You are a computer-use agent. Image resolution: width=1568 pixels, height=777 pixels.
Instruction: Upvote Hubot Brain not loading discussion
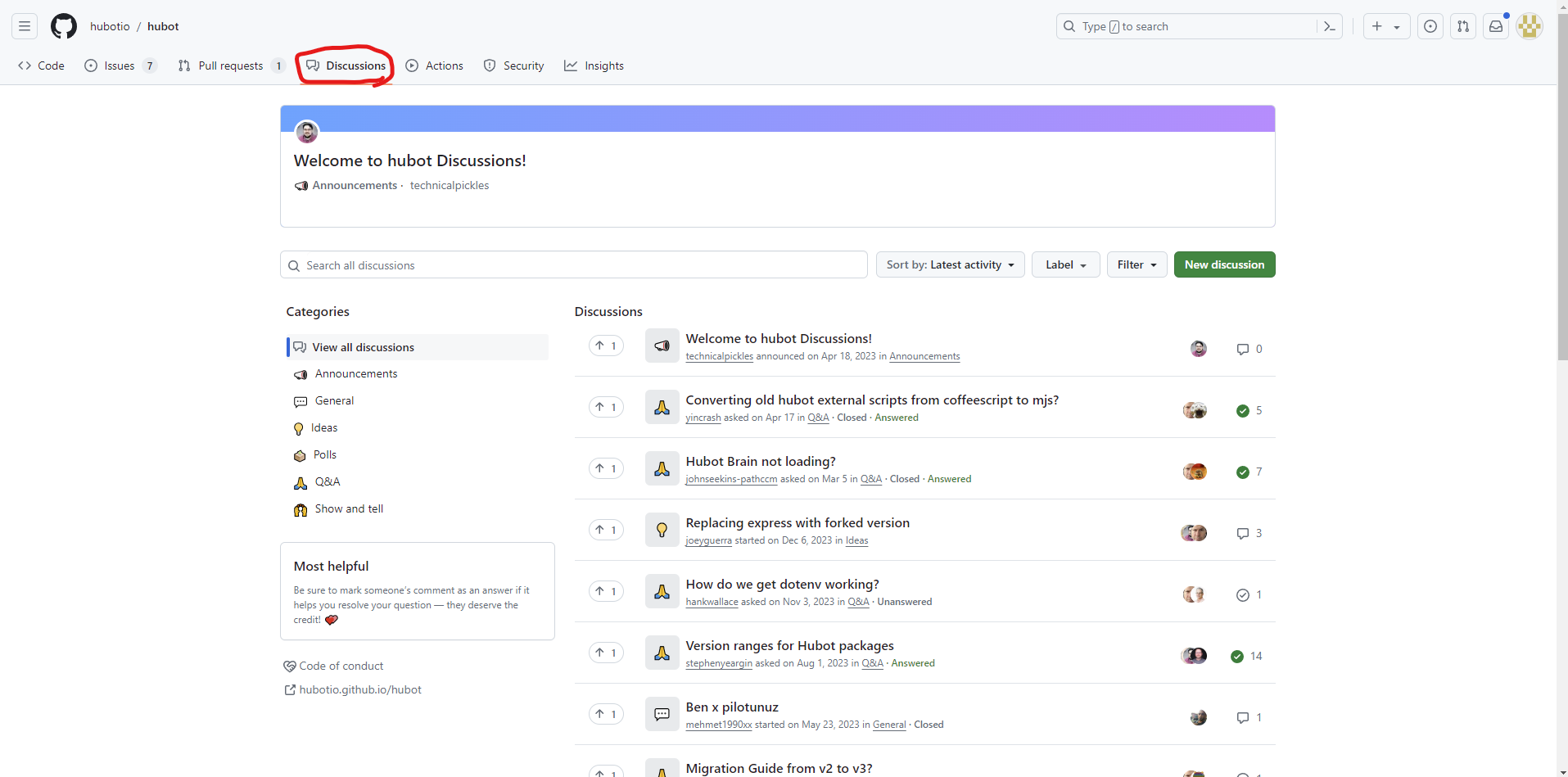[606, 468]
